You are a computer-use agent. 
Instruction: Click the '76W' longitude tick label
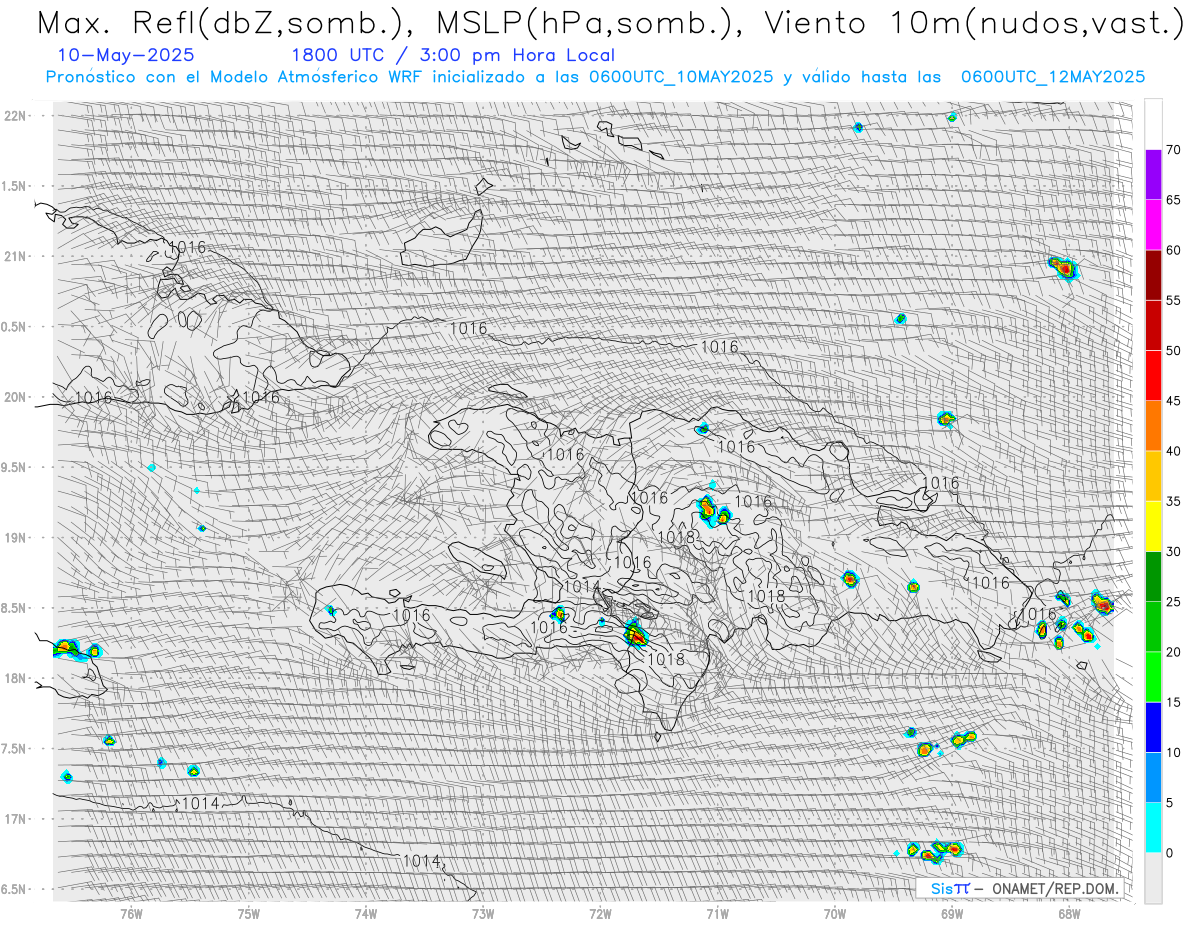coord(131,913)
